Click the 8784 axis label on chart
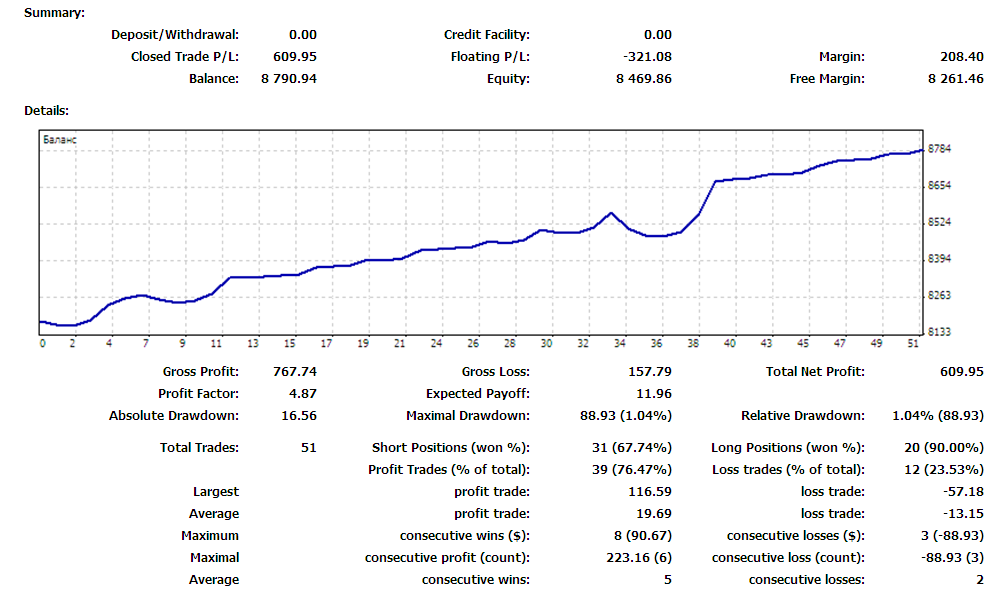 pyautogui.click(x=940, y=148)
